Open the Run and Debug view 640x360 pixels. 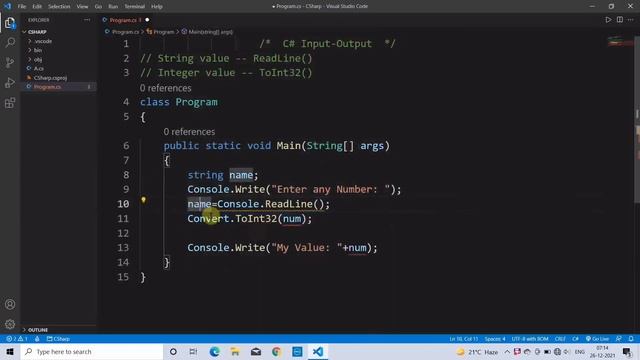10,82
